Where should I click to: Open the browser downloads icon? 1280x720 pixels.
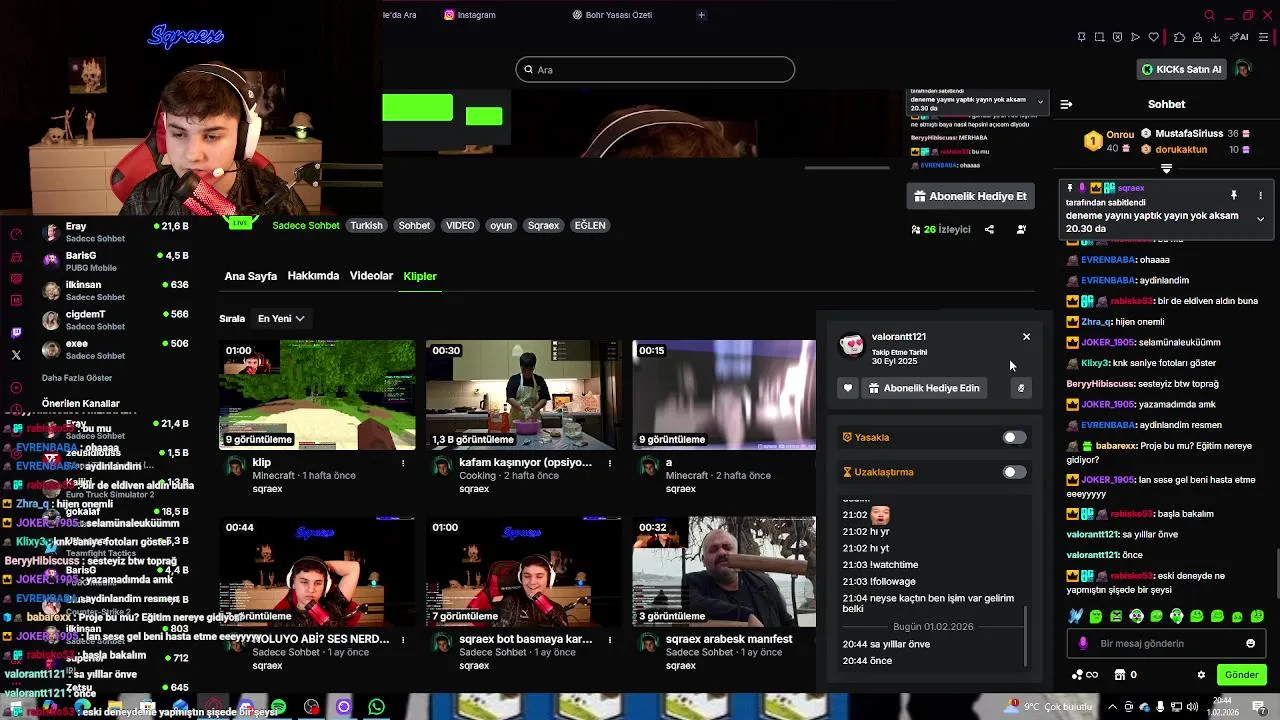coord(1215,37)
